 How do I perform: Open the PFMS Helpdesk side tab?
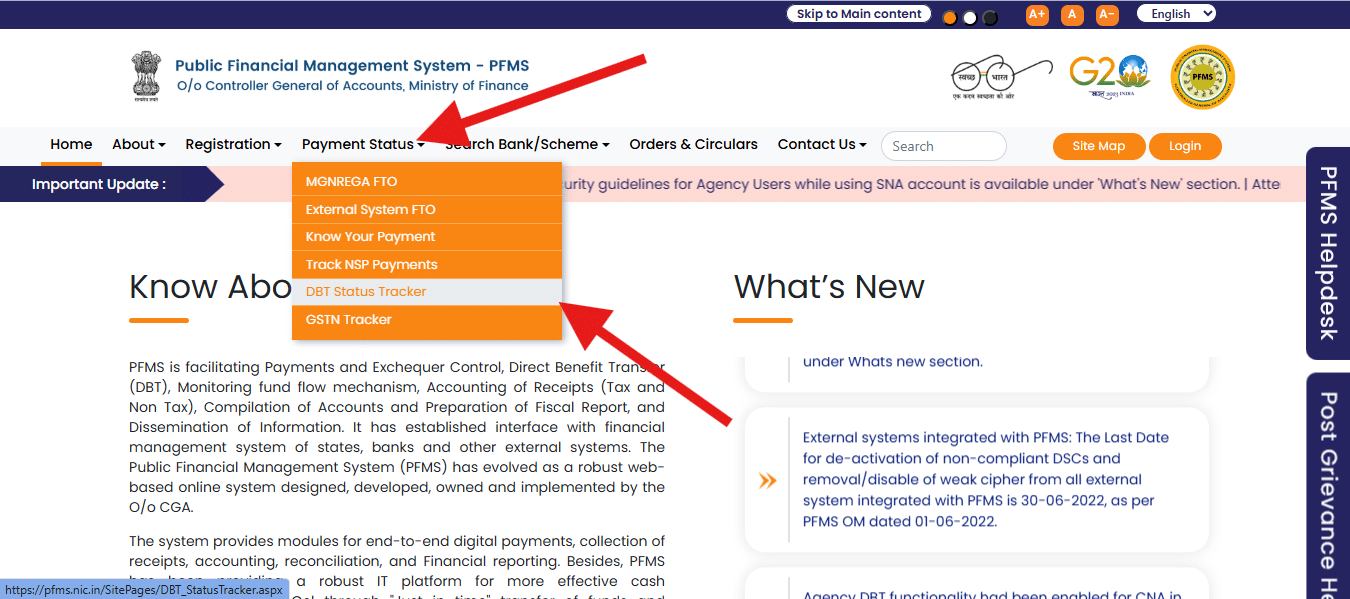point(1328,253)
